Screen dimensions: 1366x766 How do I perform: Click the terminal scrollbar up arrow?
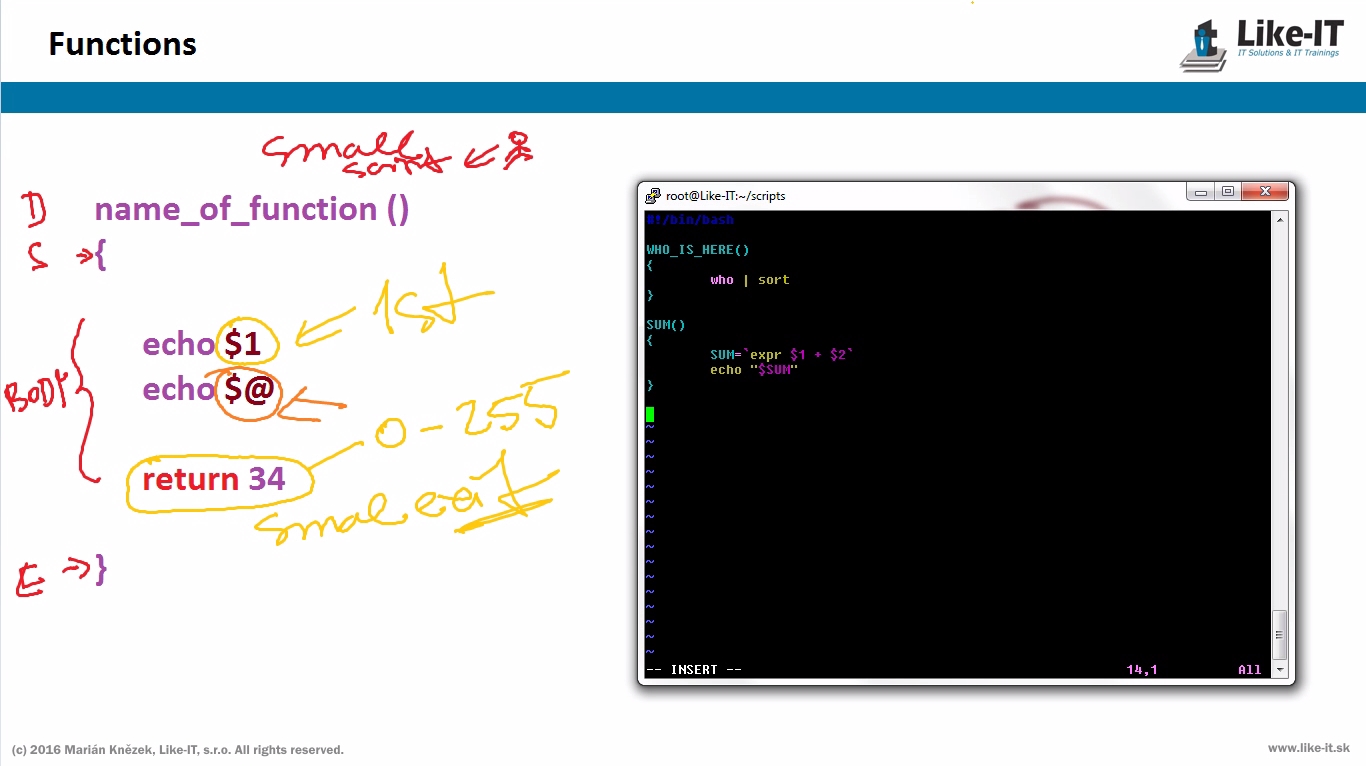point(1280,219)
